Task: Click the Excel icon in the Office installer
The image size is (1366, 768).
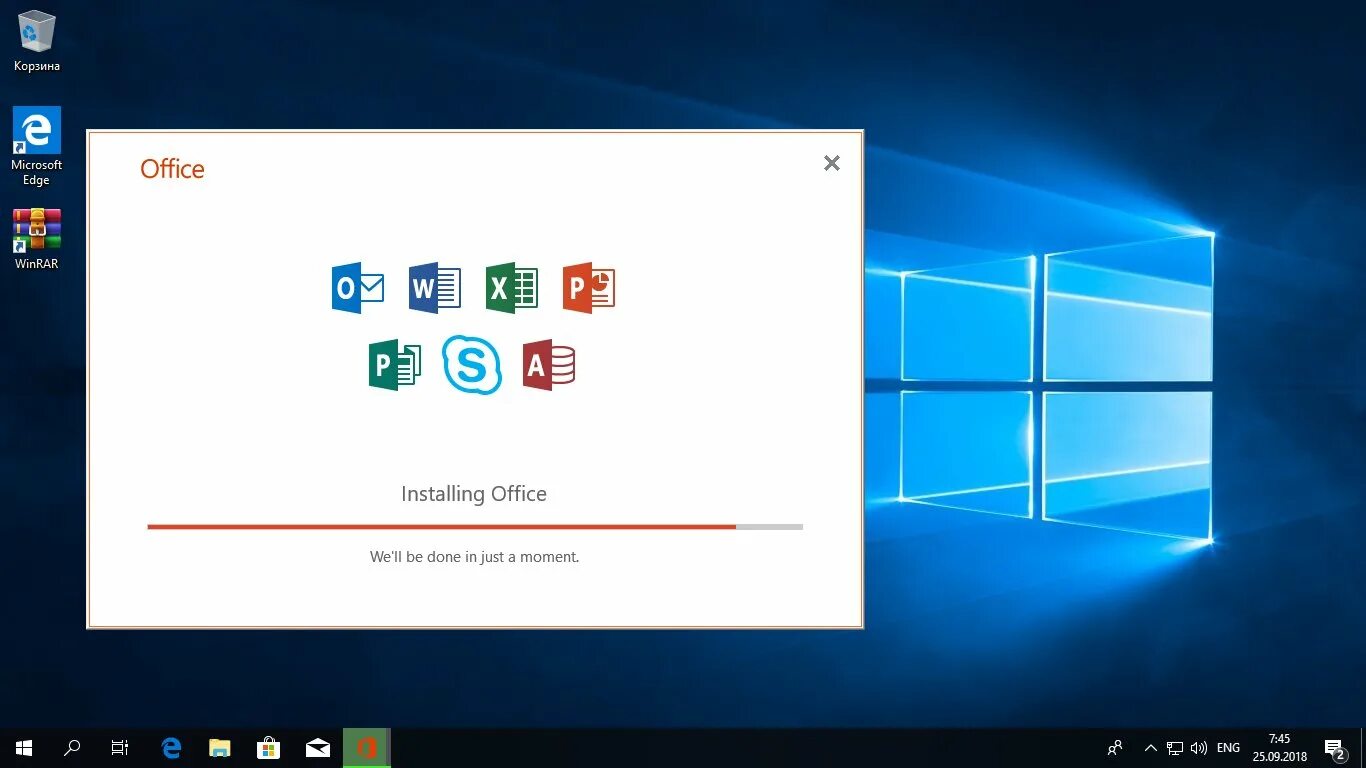Action: pos(512,288)
